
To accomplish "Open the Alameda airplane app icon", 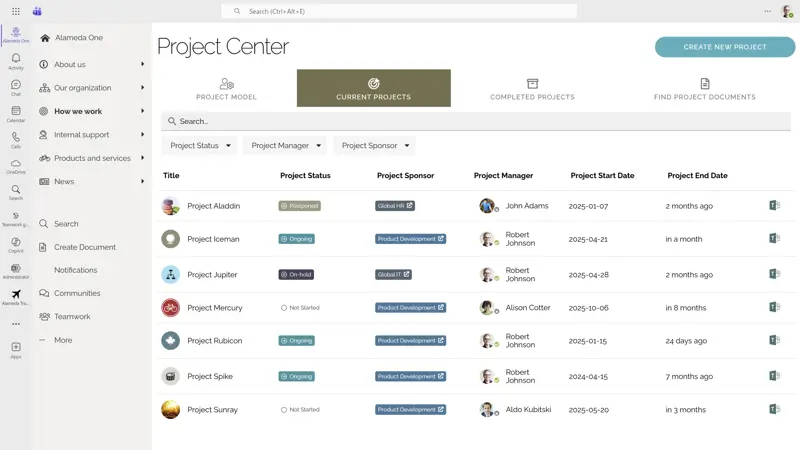I will point(16,297).
